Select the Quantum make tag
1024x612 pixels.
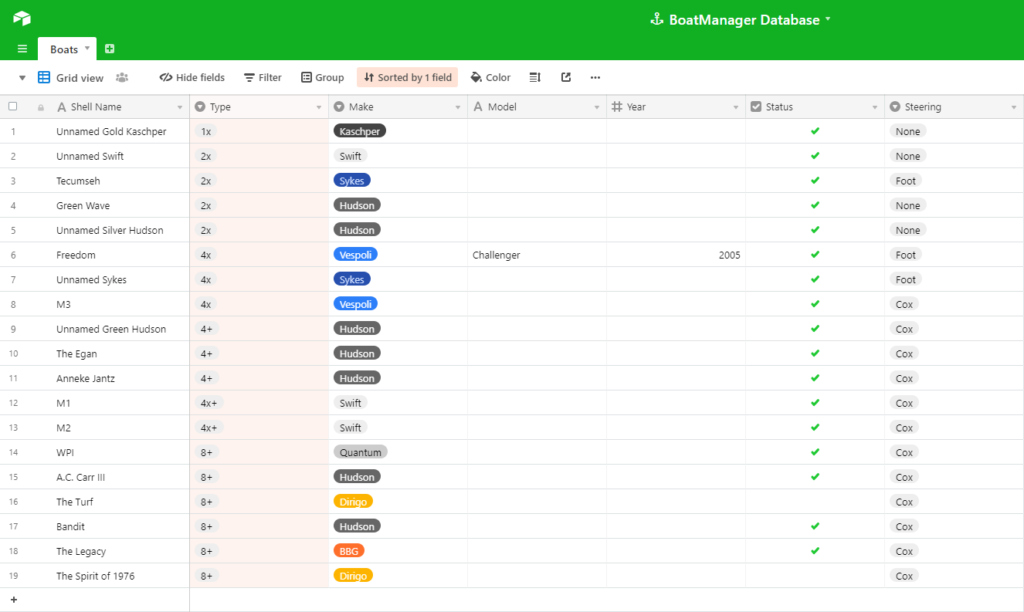(360, 452)
